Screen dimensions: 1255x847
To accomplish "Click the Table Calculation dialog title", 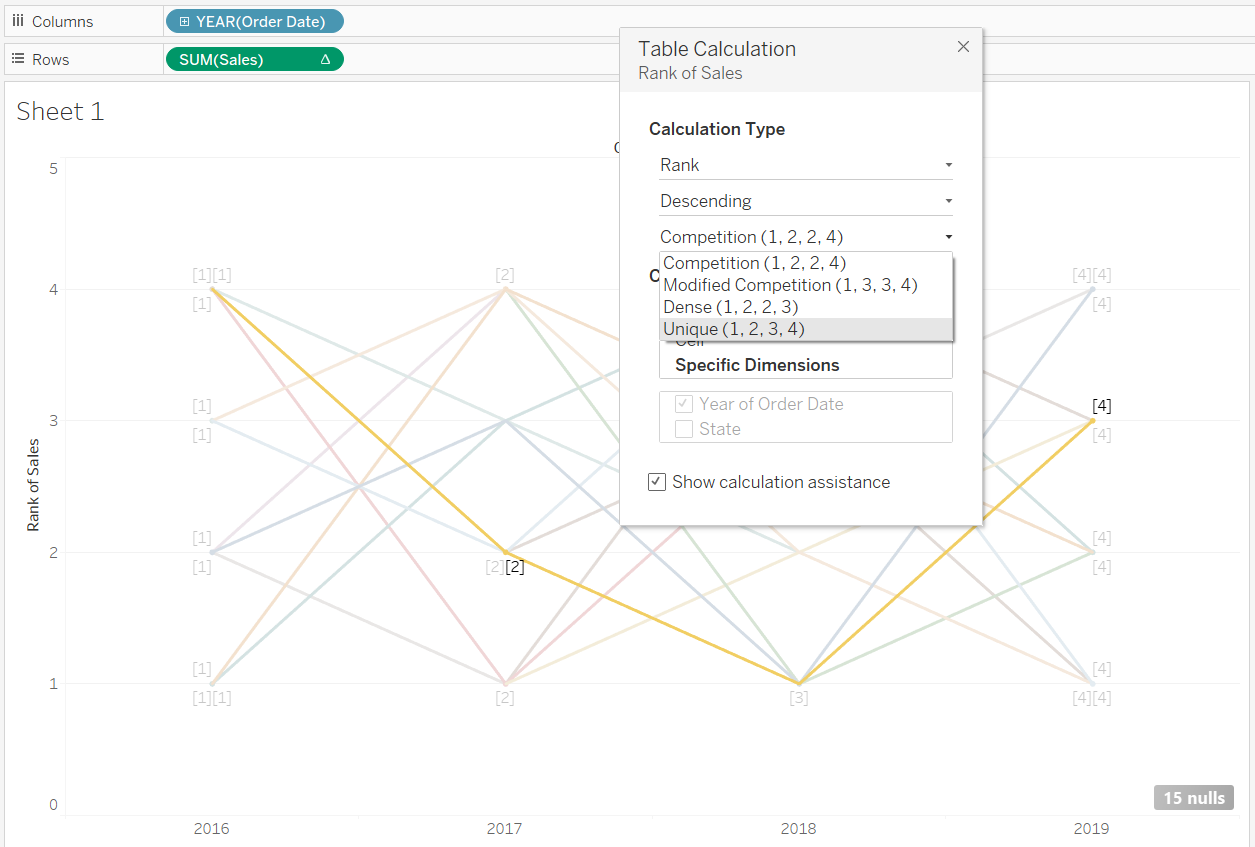I will pos(717,48).
